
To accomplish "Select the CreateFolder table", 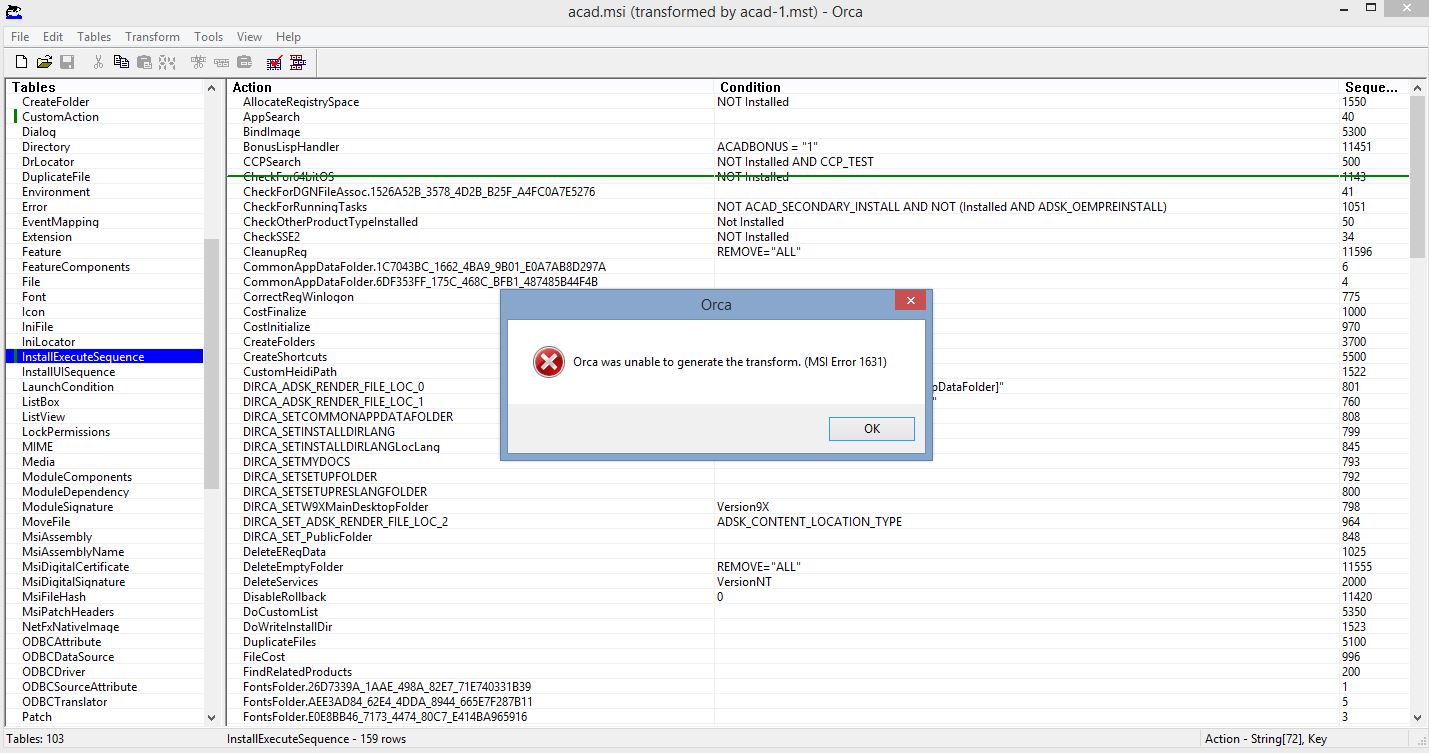I will [55, 102].
